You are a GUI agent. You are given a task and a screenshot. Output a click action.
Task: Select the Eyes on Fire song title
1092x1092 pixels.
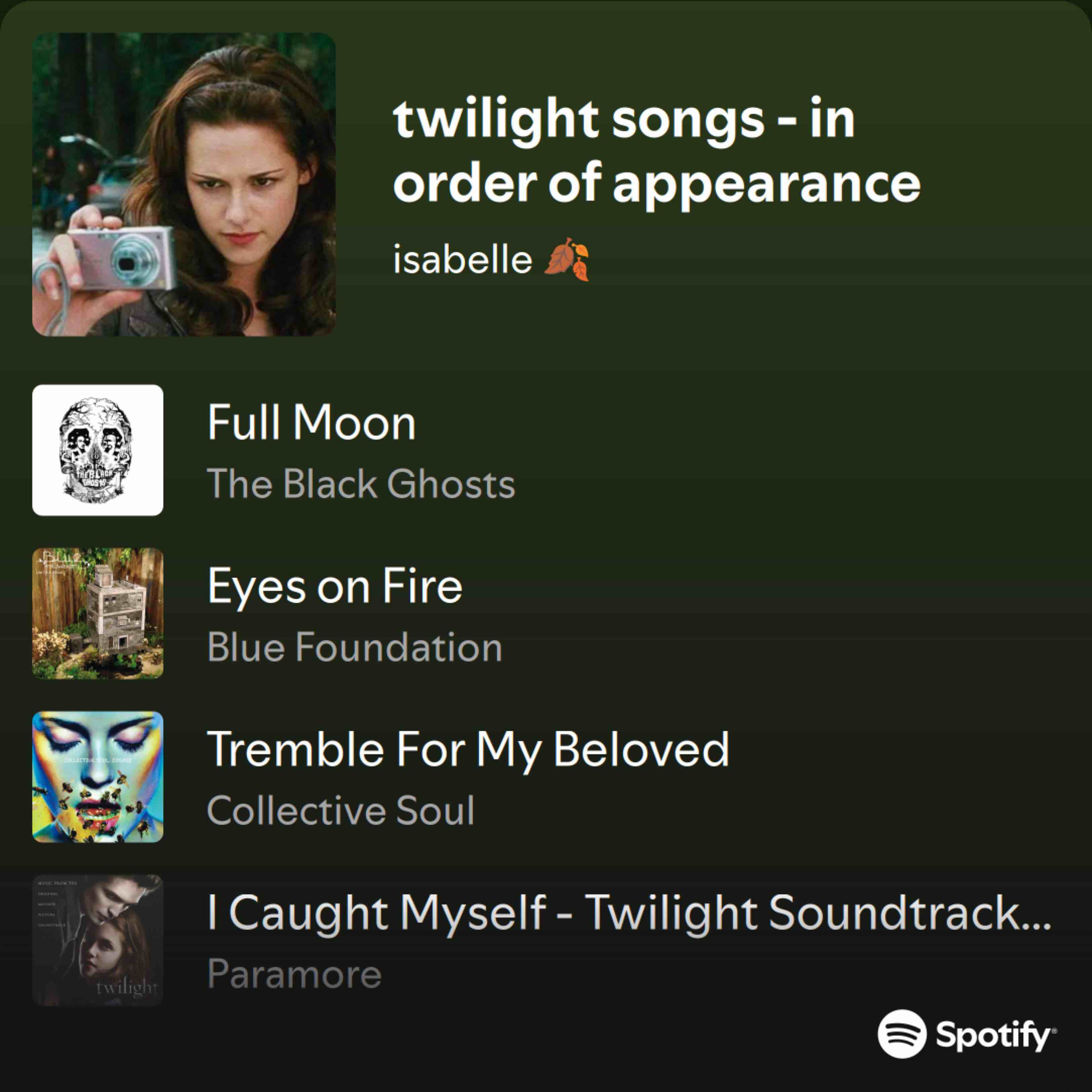point(335,586)
